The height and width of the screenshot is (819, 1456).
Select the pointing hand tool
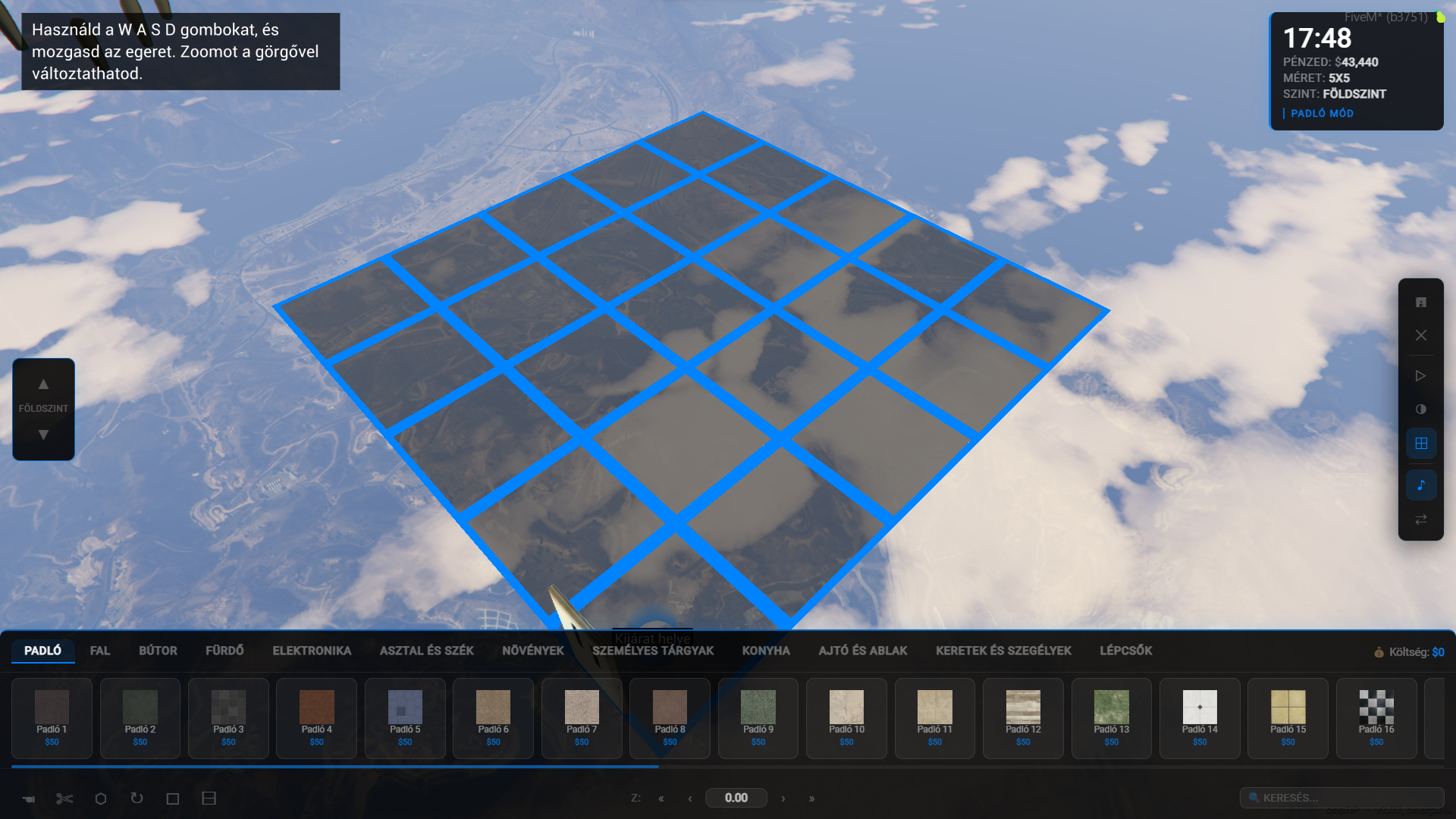(29, 799)
